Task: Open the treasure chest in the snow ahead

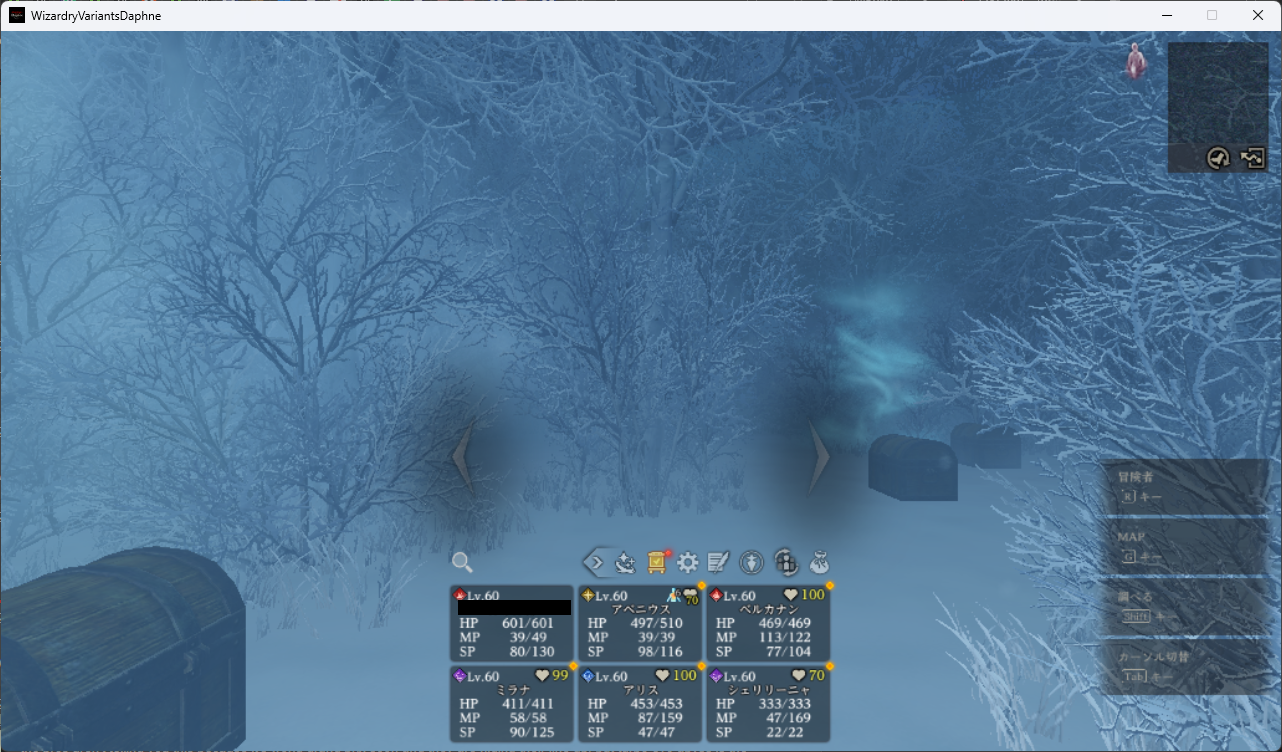Action: tap(913, 467)
